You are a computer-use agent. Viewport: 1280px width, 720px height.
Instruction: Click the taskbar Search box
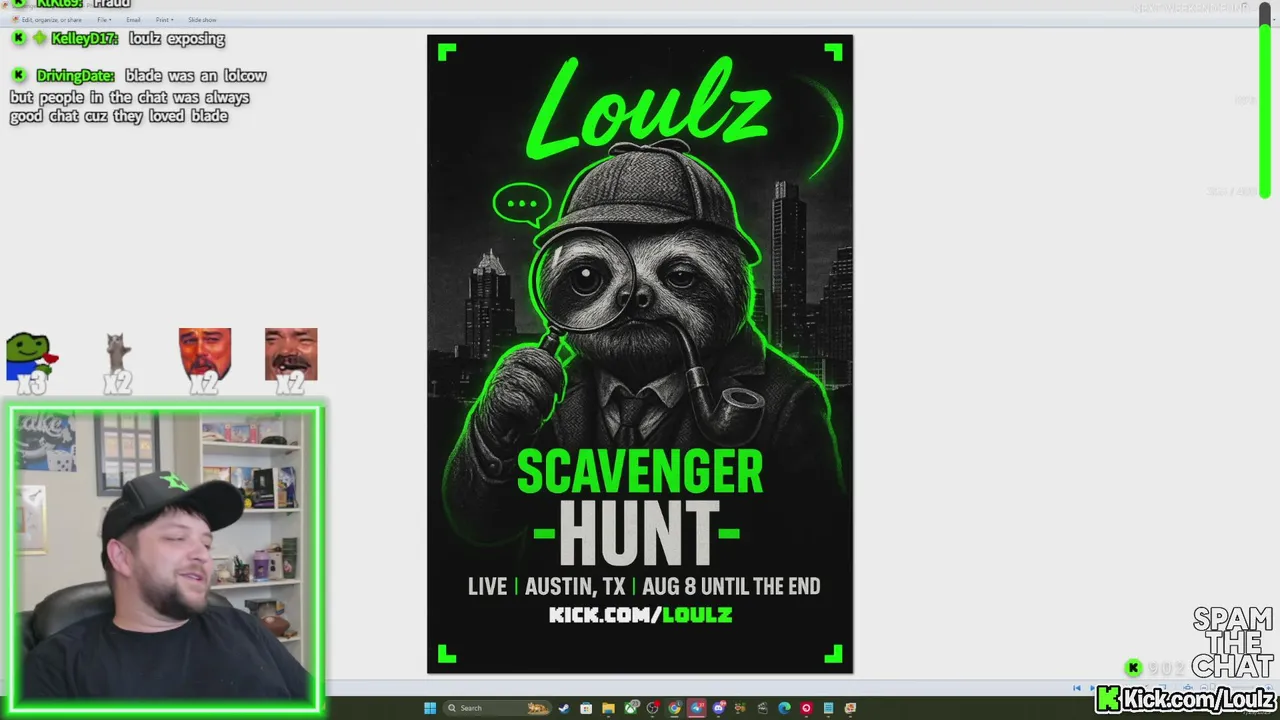(x=497, y=708)
